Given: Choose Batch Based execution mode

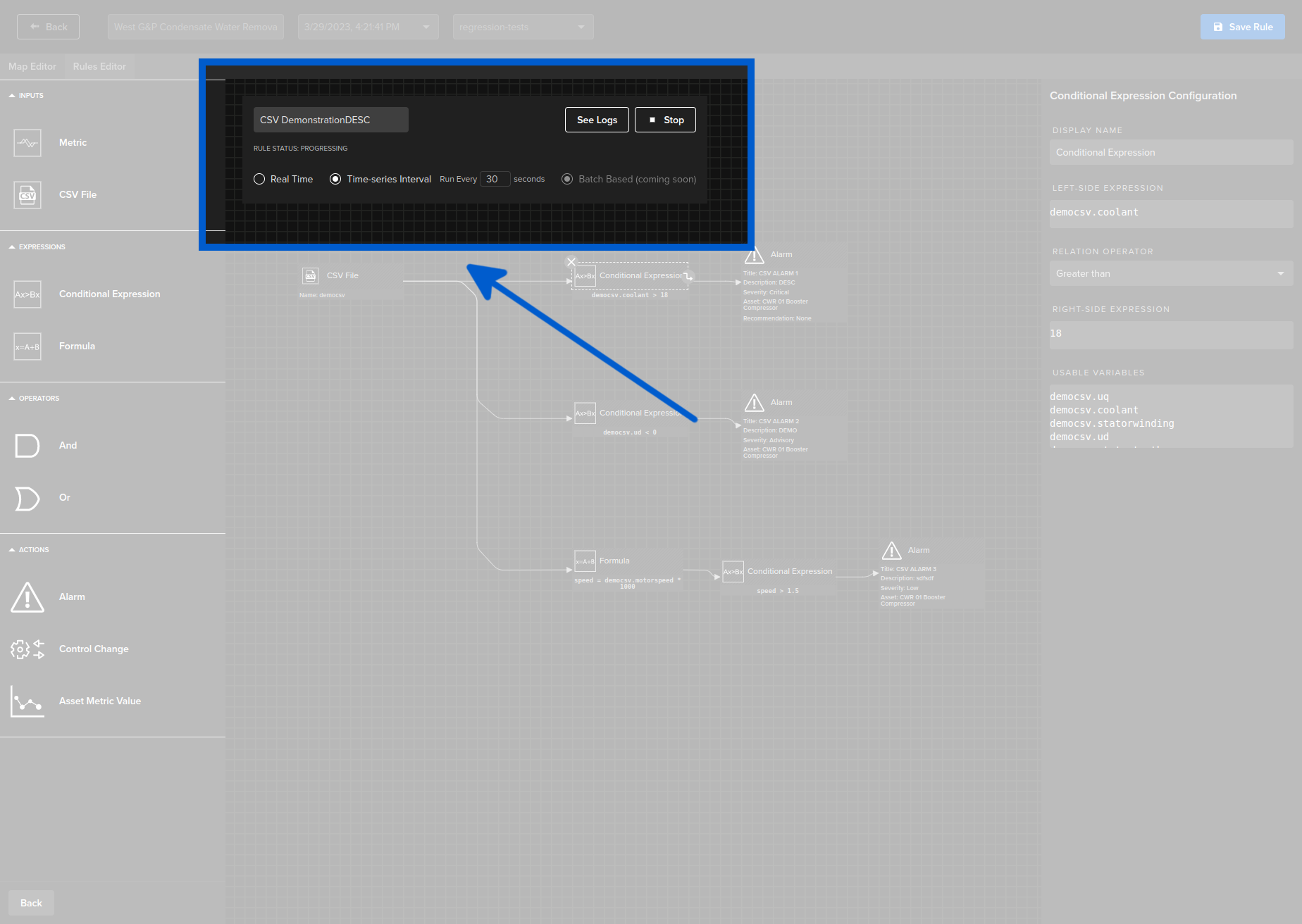Looking at the screenshot, I should pos(567,179).
